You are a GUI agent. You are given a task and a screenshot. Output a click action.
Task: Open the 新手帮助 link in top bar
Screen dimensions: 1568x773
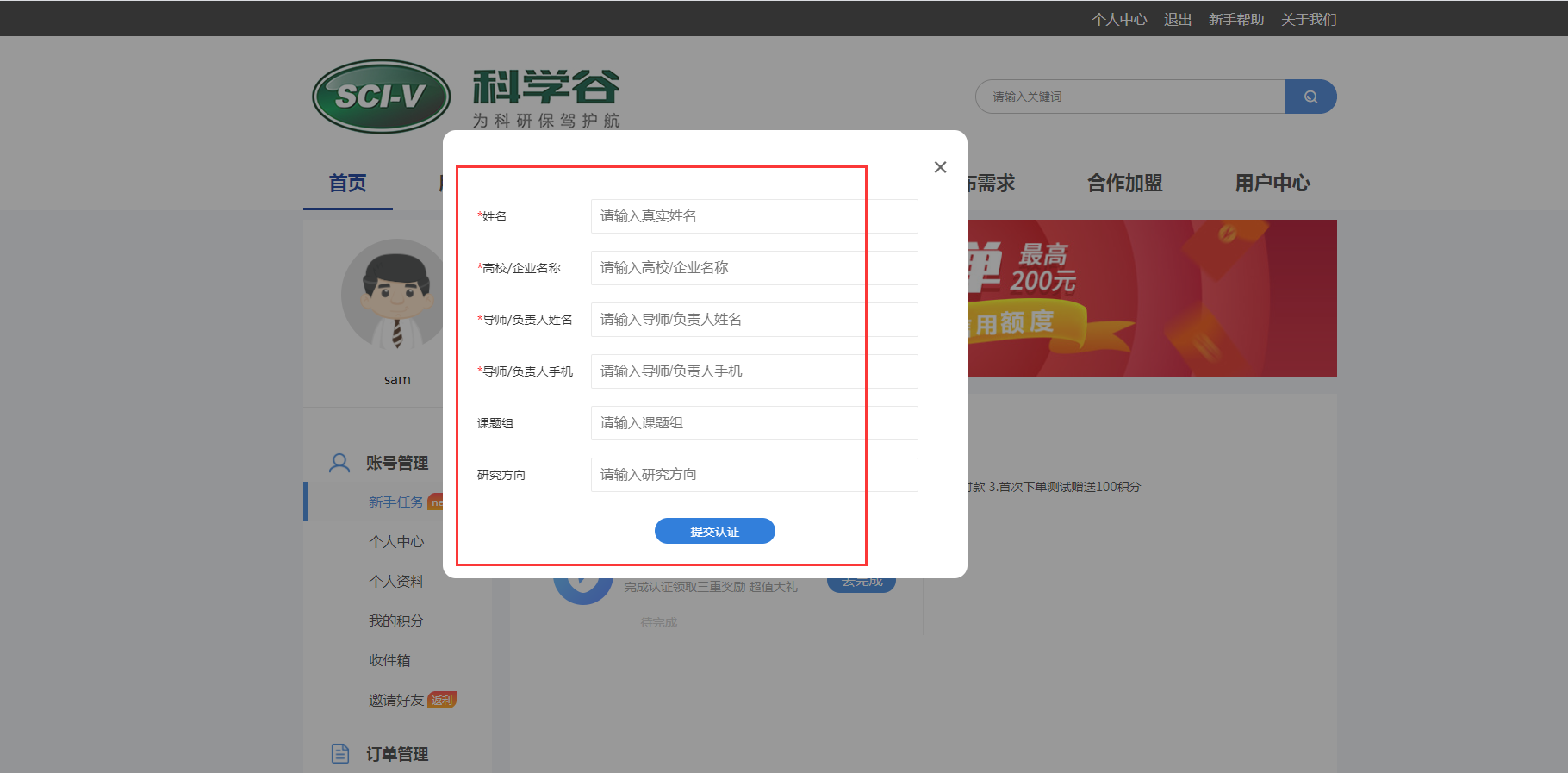(1235, 19)
